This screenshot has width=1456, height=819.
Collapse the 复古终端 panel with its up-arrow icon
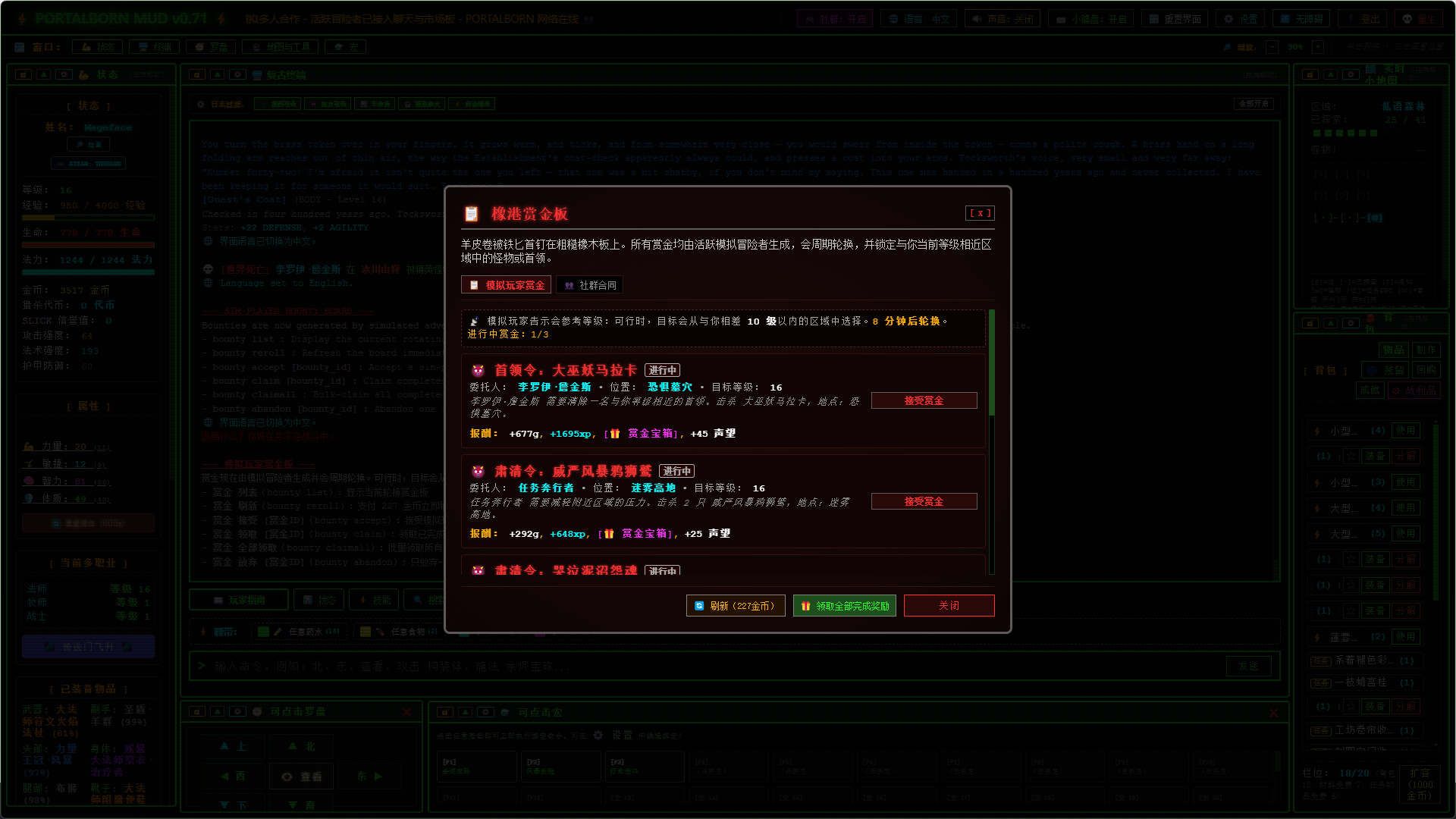pyautogui.click(x=218, y=75)
